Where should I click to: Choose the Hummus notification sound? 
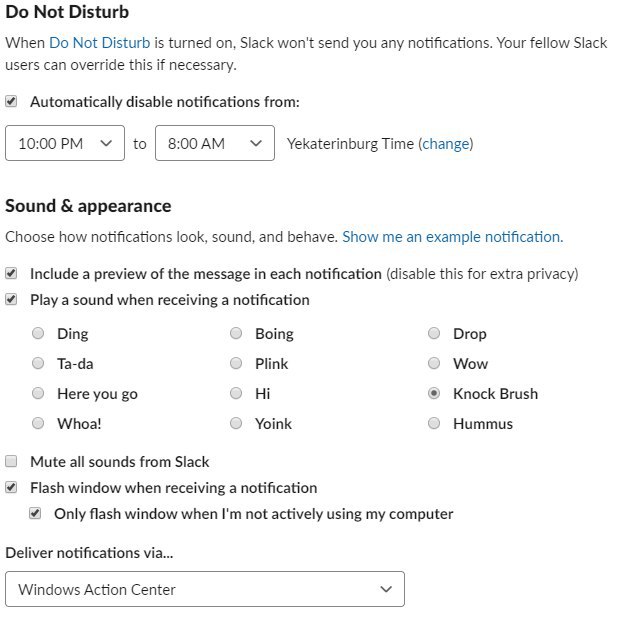click(x=434, y=423)
